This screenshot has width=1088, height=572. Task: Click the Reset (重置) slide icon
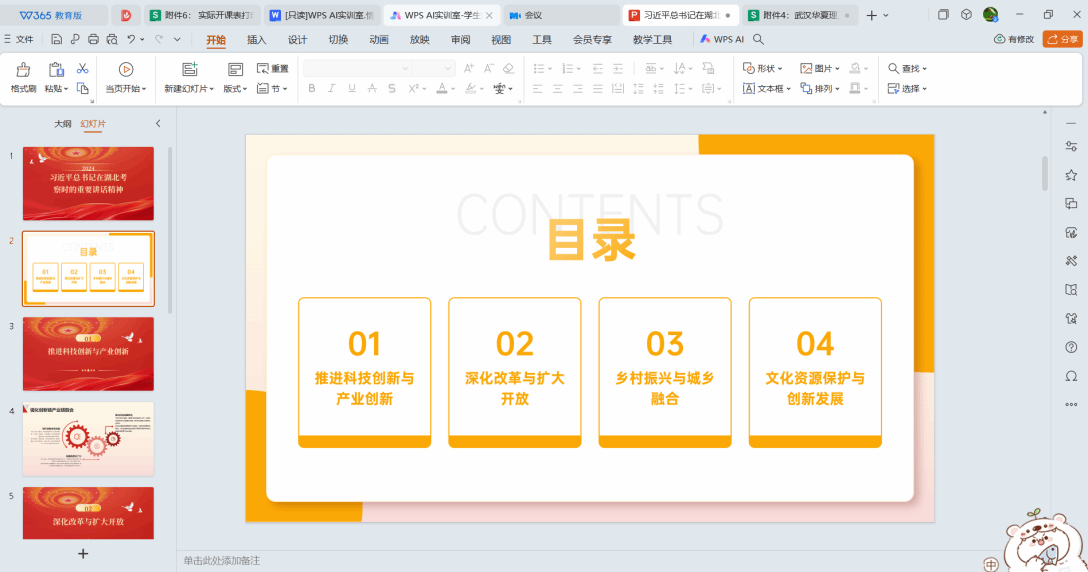pyautogui.click(x=272, y=68)
